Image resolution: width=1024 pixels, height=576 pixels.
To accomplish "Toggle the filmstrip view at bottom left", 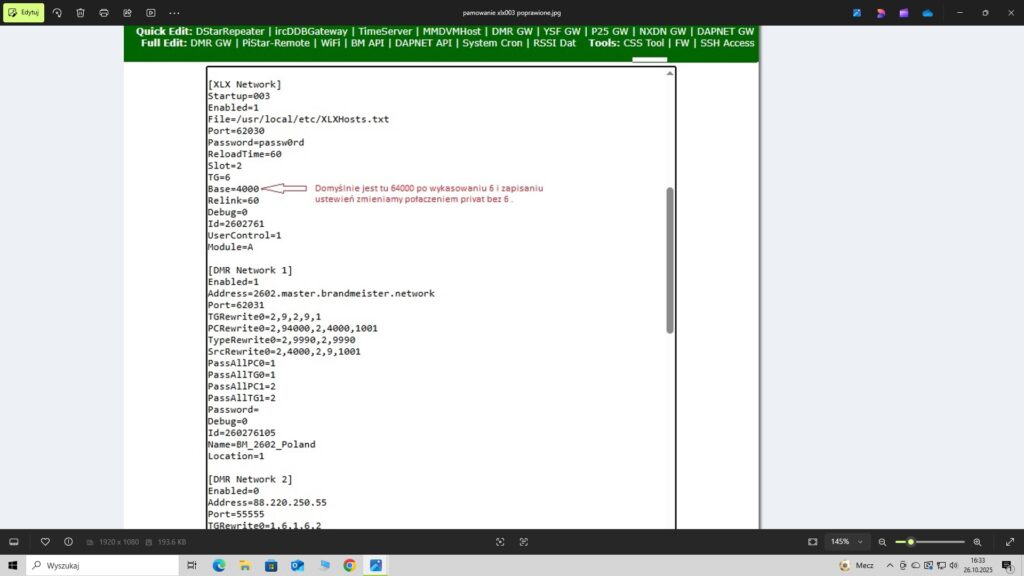I will point(14,542).
